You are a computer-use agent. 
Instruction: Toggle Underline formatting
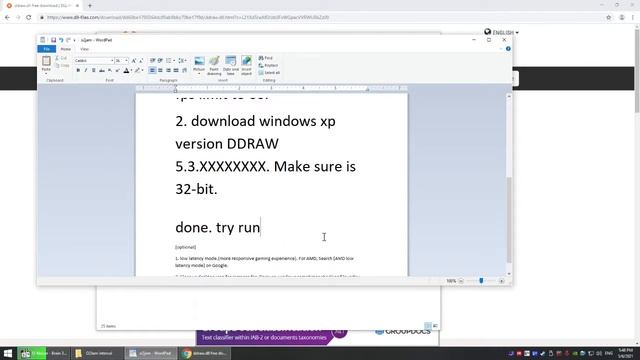pos(93,70)
